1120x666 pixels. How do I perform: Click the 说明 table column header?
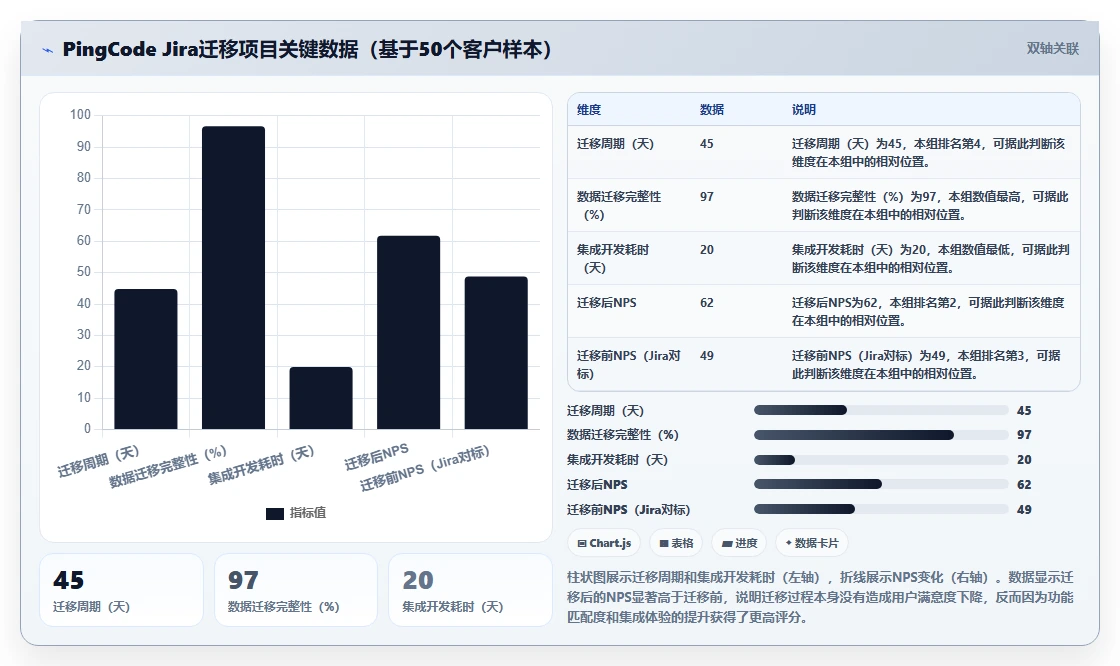tap(804, 109)
